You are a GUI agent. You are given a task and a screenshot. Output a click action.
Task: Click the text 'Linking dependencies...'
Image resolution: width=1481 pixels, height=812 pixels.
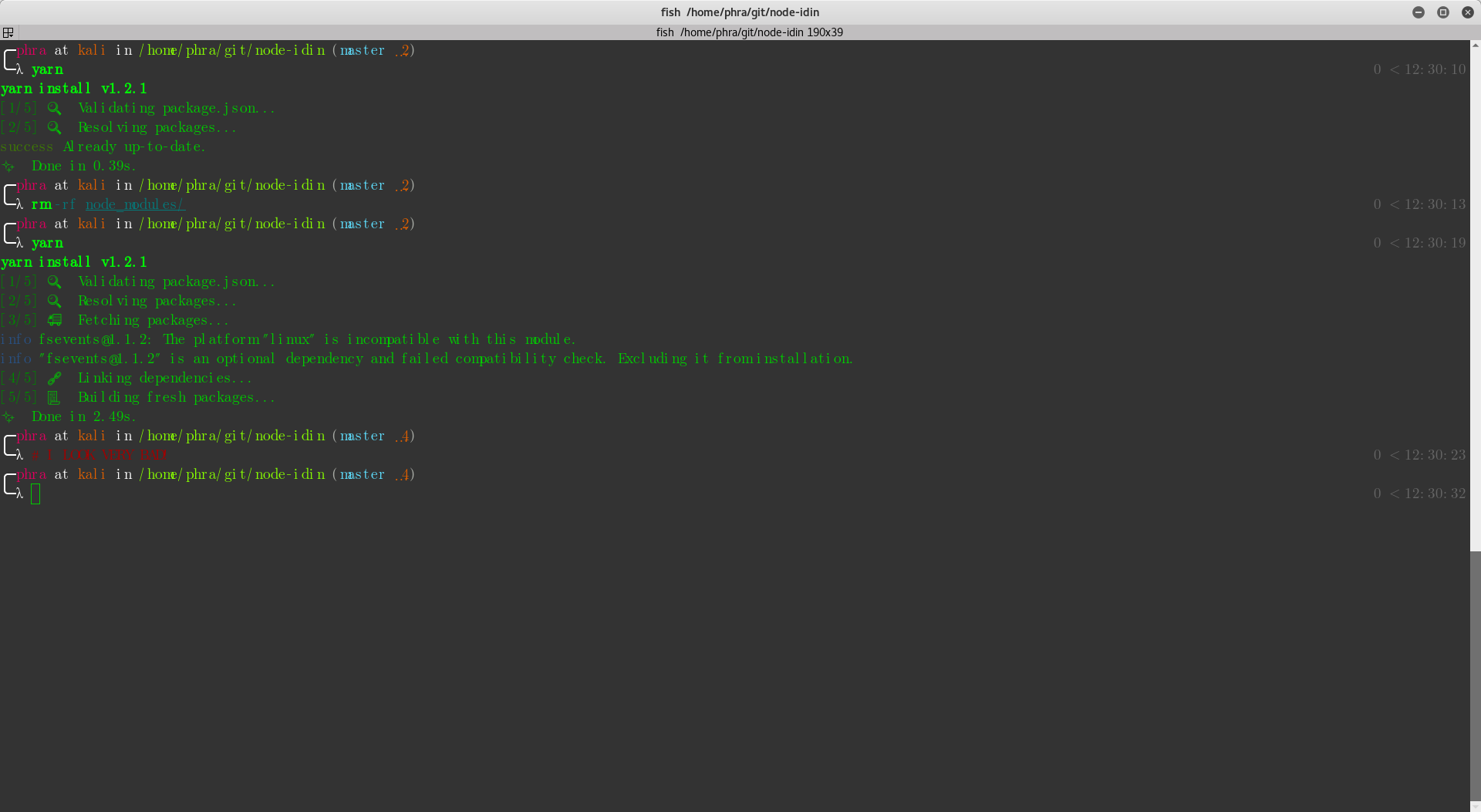[x=165, y=378]
